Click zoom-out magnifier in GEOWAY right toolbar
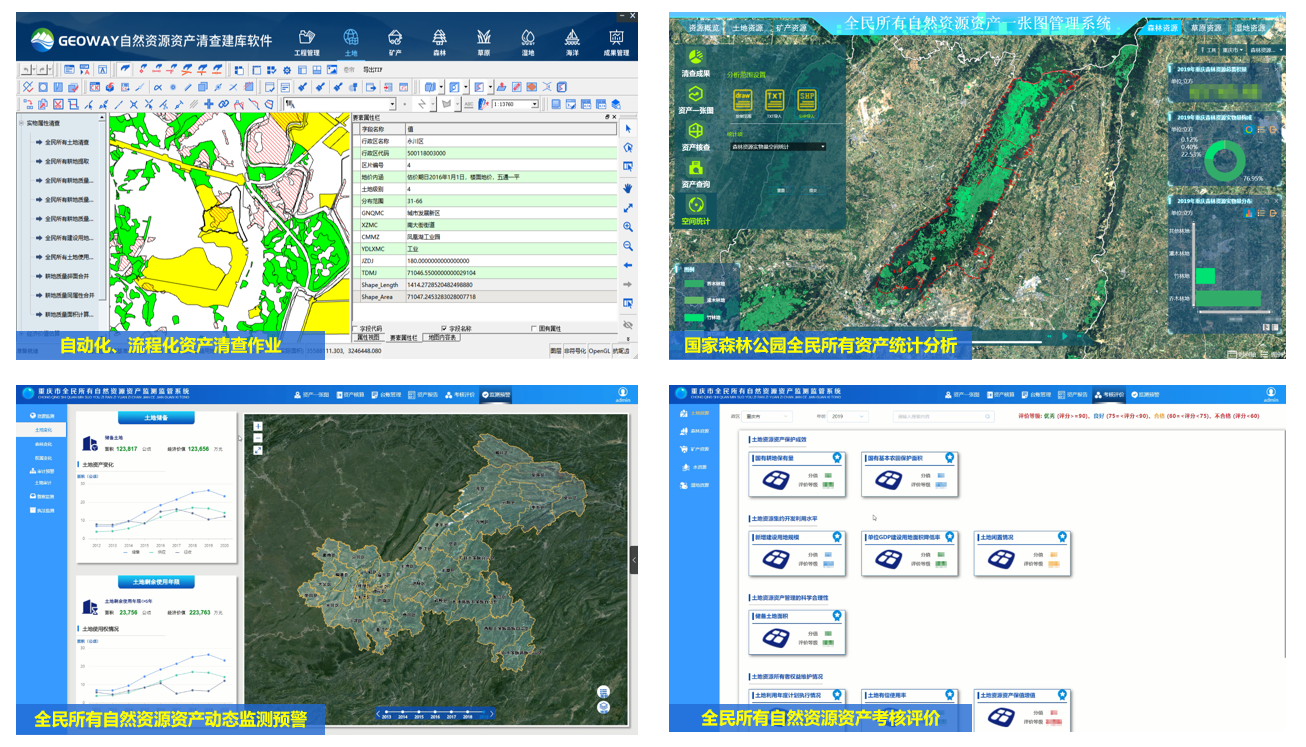This screenshot has width=1306, height=747. [628, 246]
